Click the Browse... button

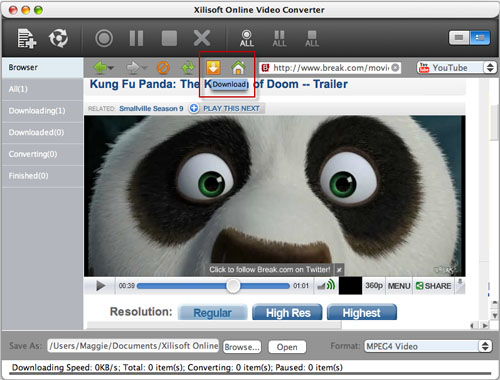click(x=242, y=347)
